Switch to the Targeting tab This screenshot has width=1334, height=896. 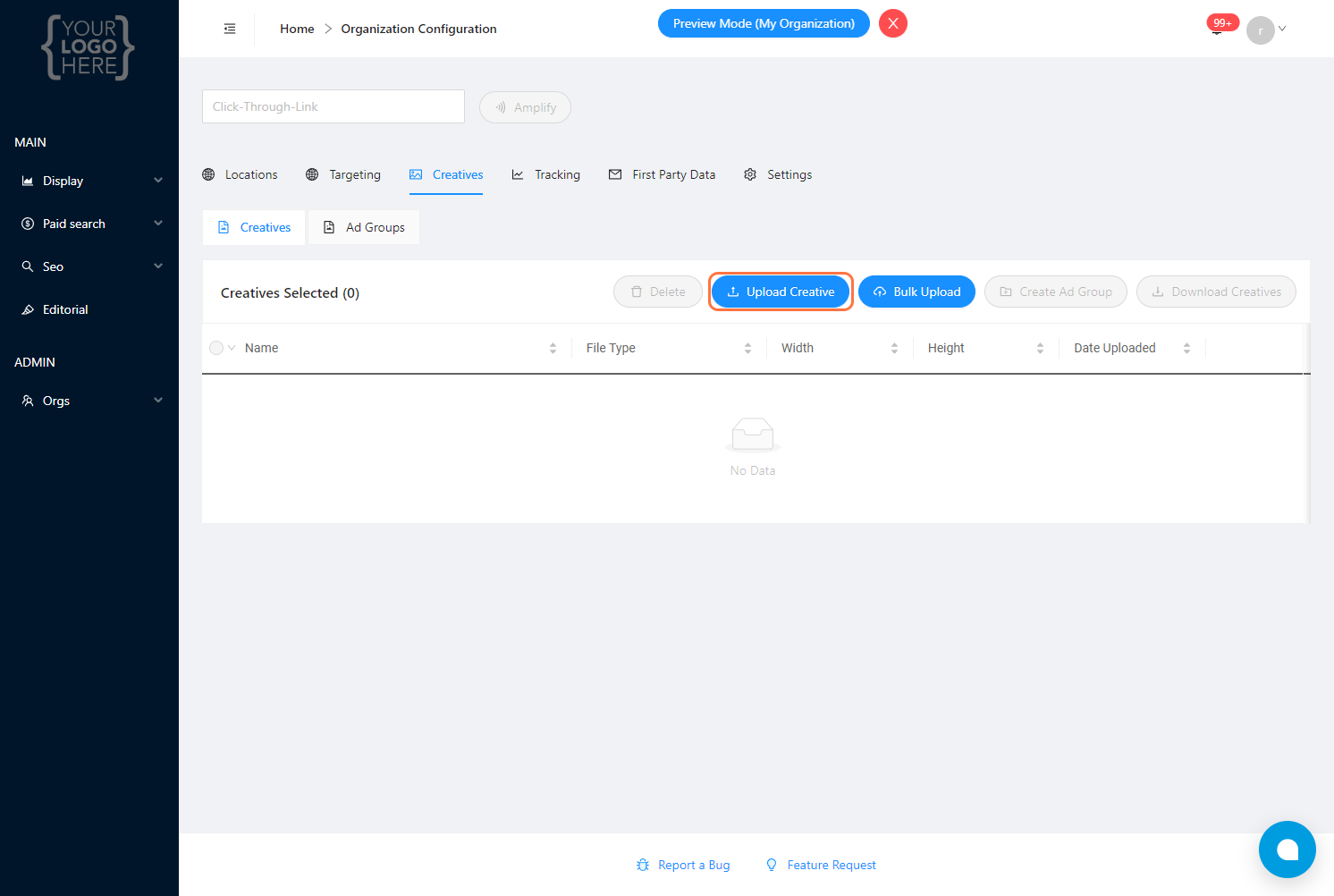tap(343, 174)
